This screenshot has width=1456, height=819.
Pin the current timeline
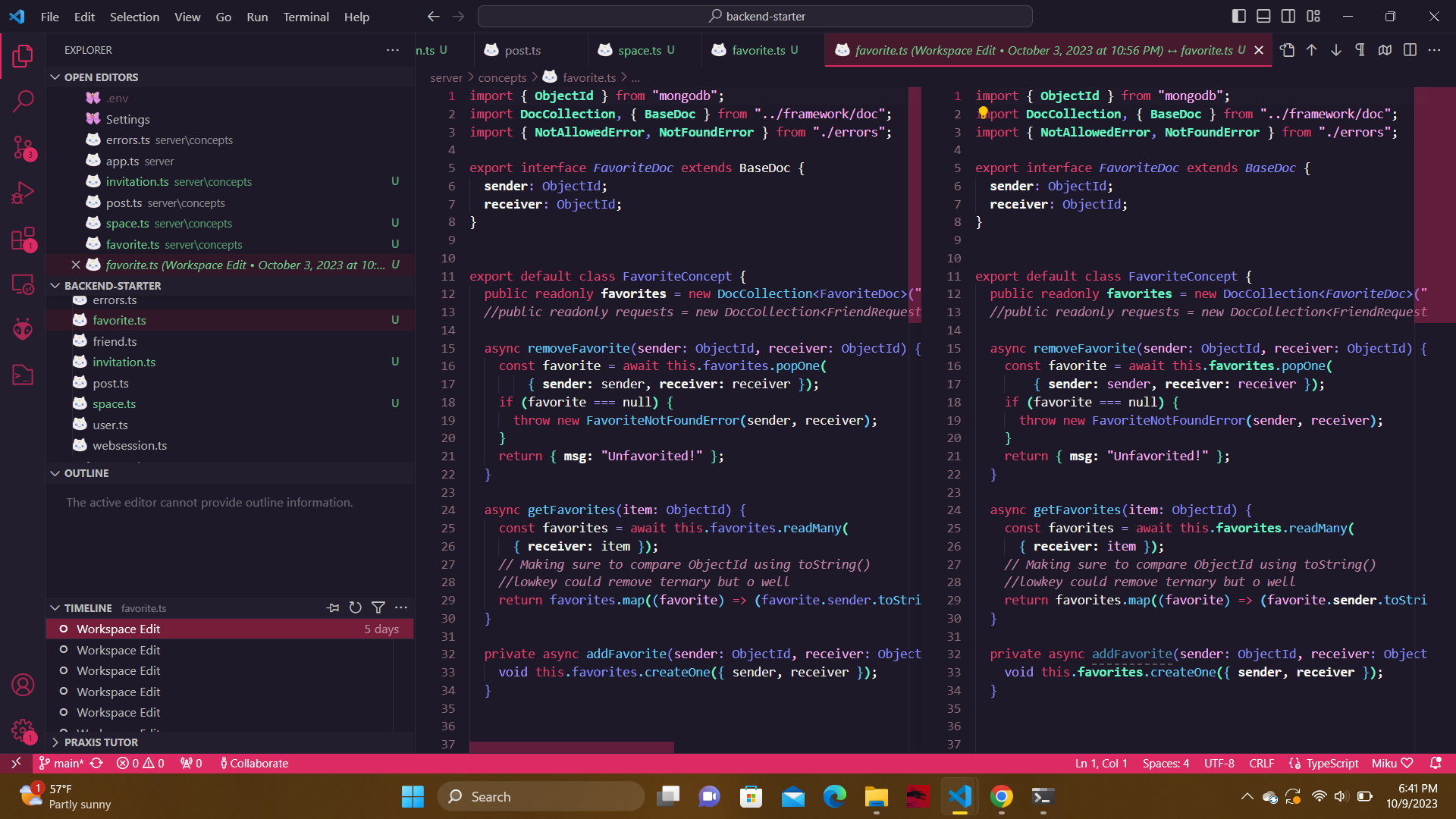point(333,607)
